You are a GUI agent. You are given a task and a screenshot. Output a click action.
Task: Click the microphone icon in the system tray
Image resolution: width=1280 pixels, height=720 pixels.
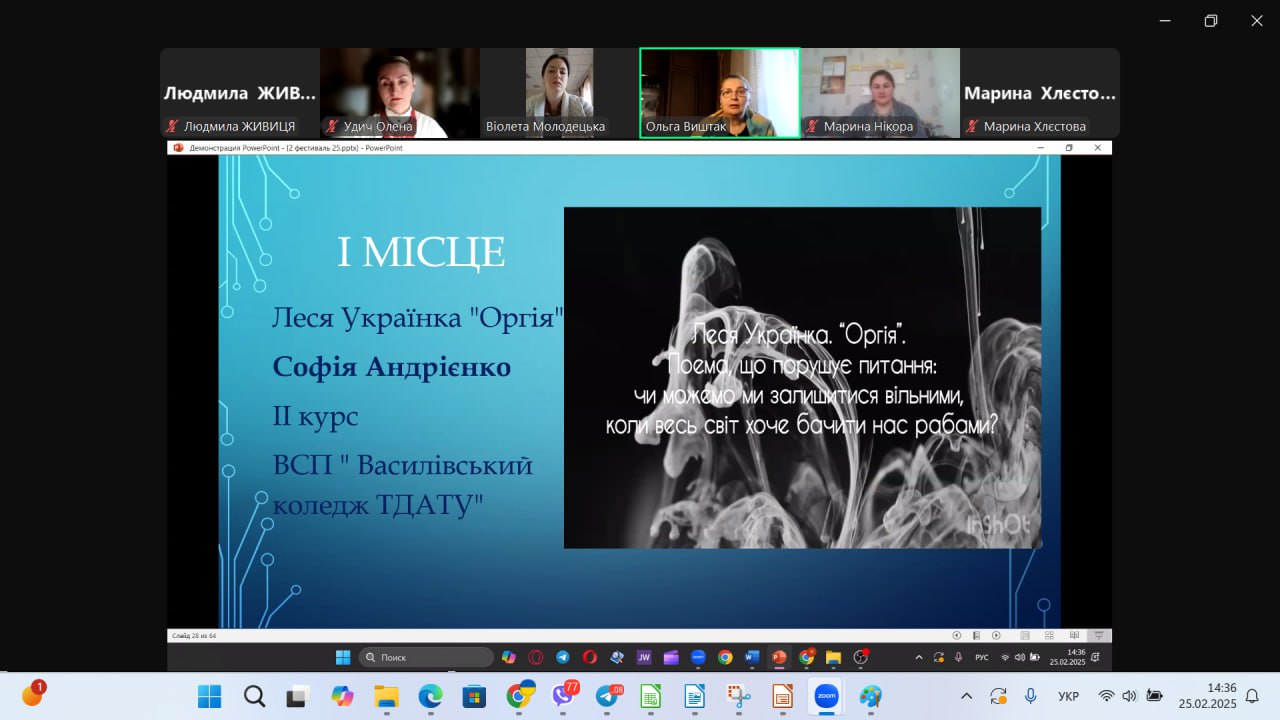1030,696
